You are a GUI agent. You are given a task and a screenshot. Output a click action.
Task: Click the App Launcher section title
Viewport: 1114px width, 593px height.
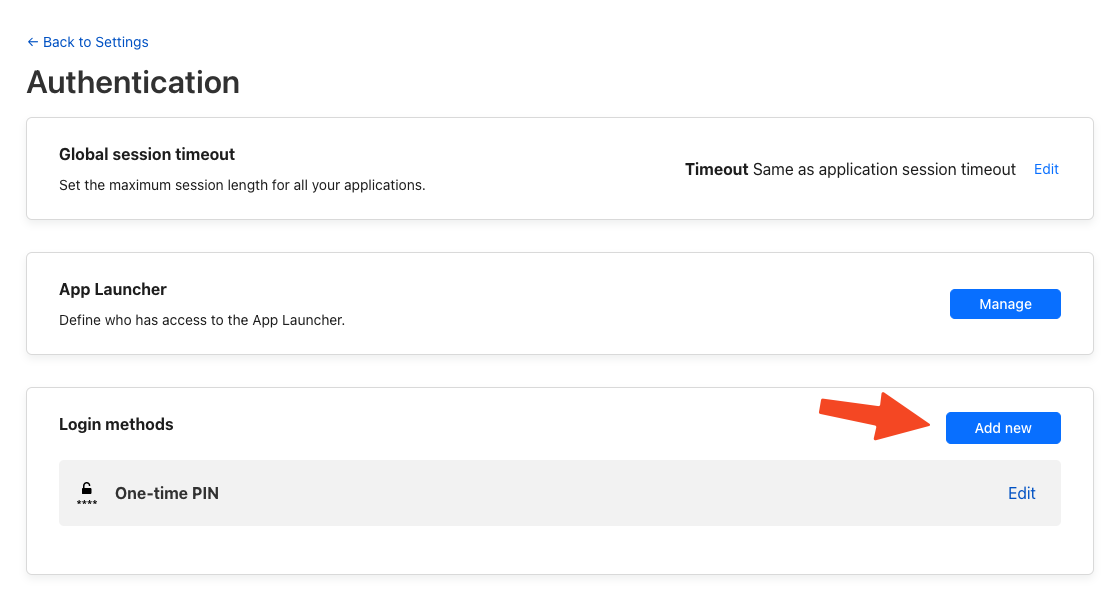click(x=113, y=289)
